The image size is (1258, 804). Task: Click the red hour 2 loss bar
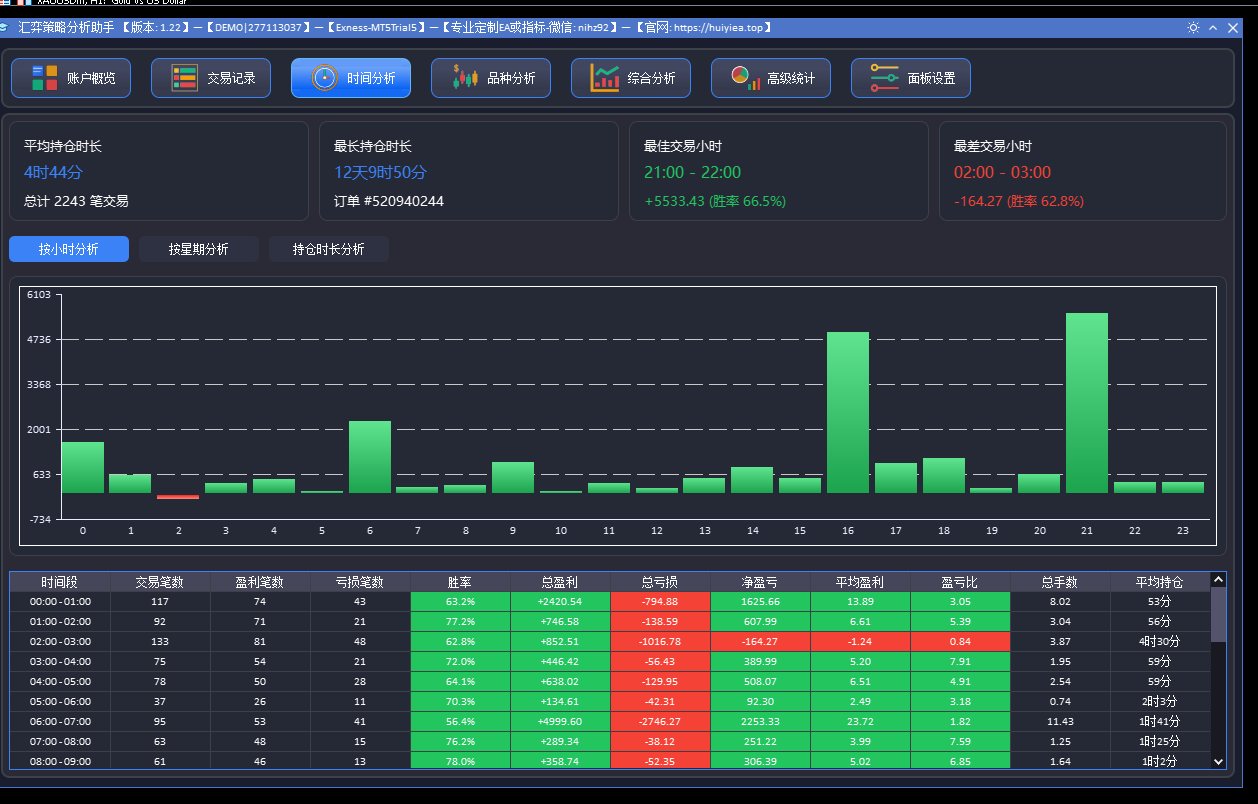[x=178, y=496]
